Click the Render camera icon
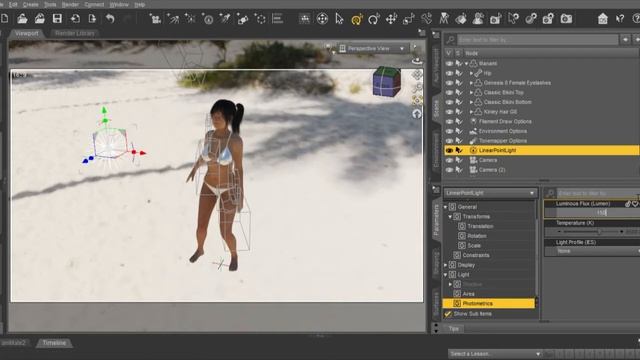The image size is (640, 360). (566, 19)
